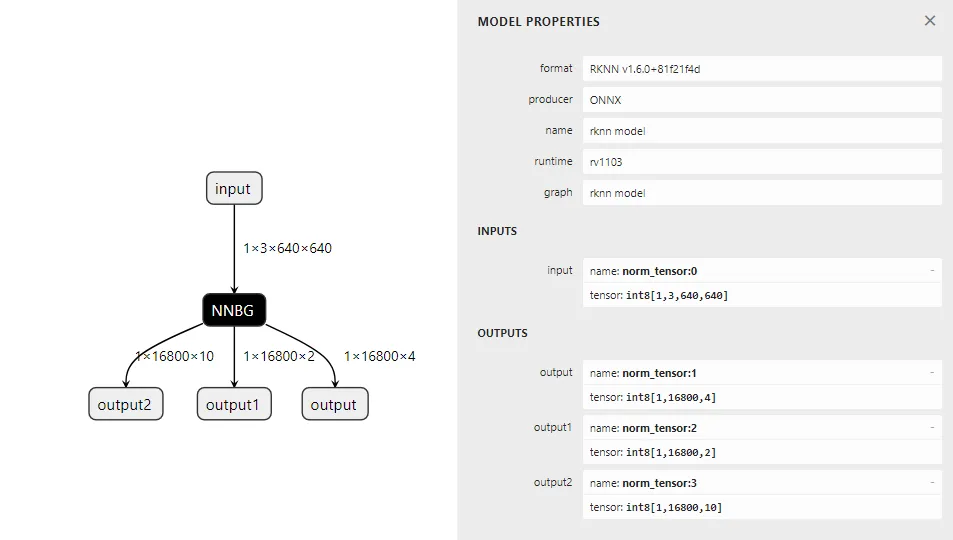
Task: Click tensor int8[1,3,640,640] text
Action: coord(659,296)
